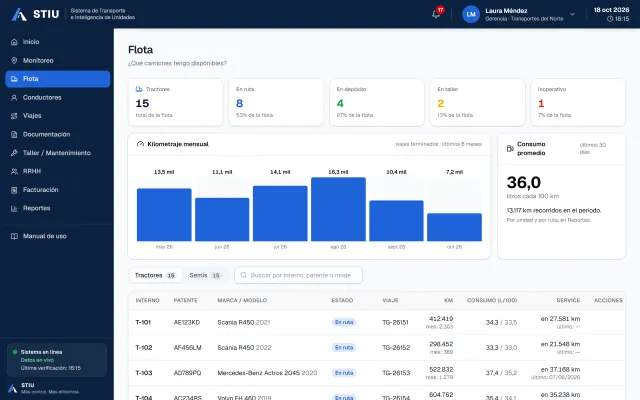Image resolution: width=640 pixels, height=400 pixels.
Task: Click the LM user avatar
Action: pos(471,14)
